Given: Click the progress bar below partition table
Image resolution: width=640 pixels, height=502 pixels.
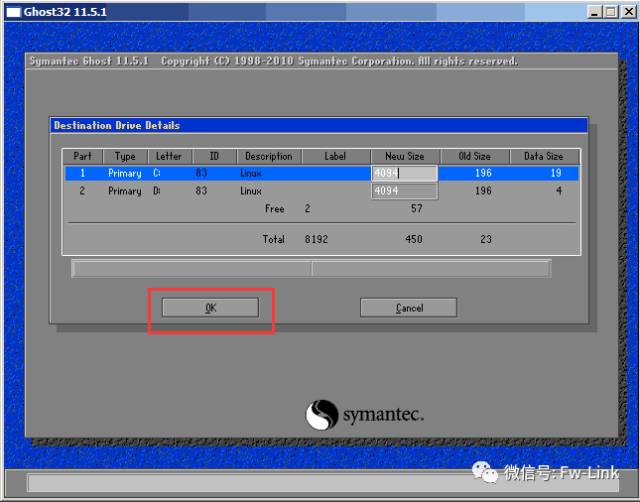Looking at the screenshot, I should pyautogui.click(x=311, y=269).
